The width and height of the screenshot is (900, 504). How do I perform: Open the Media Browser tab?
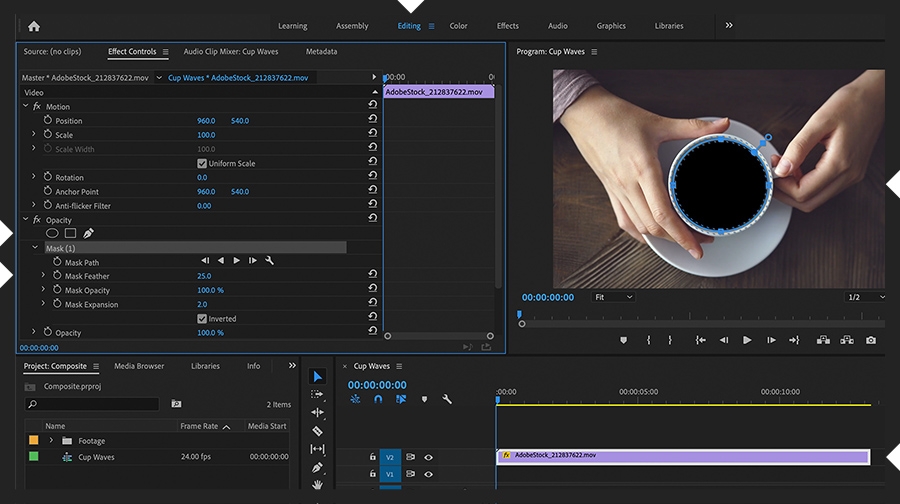139,366
